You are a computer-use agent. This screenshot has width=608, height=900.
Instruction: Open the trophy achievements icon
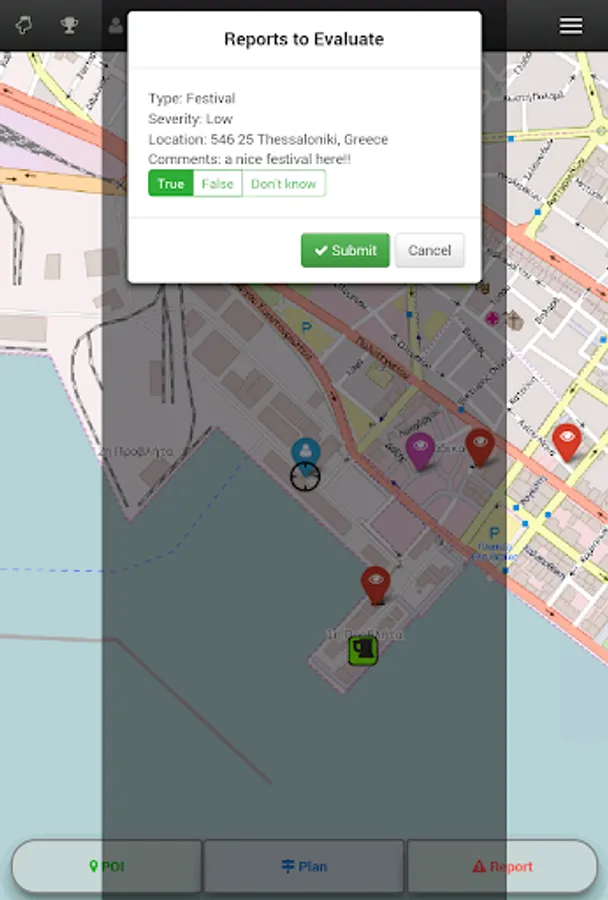pyautogui.click(x=69, y=25)
